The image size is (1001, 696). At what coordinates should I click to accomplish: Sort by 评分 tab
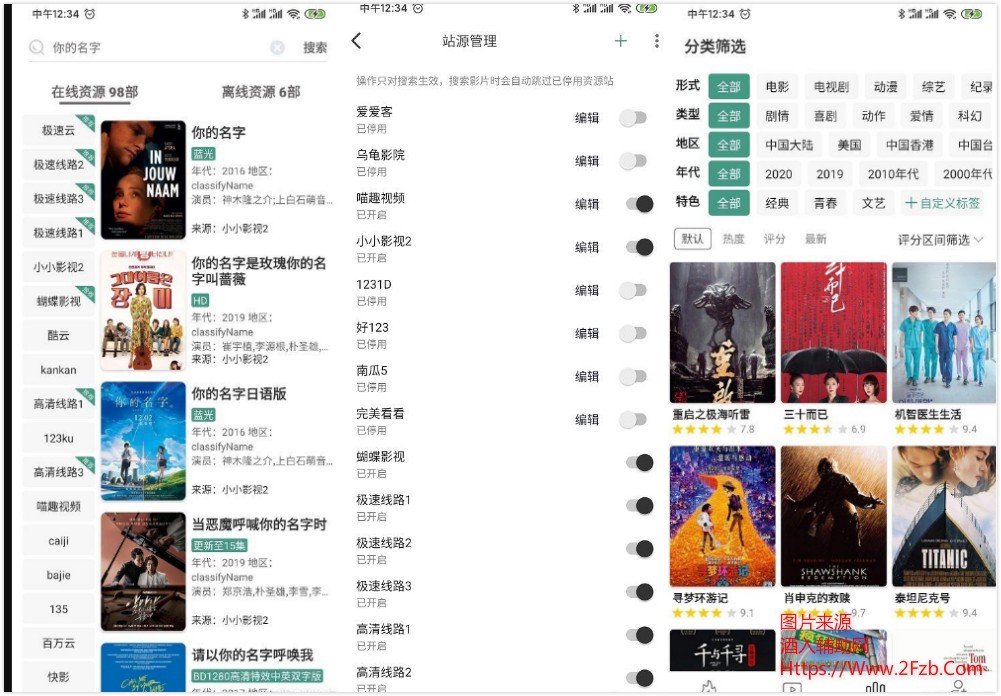click(x=774, y=239)
